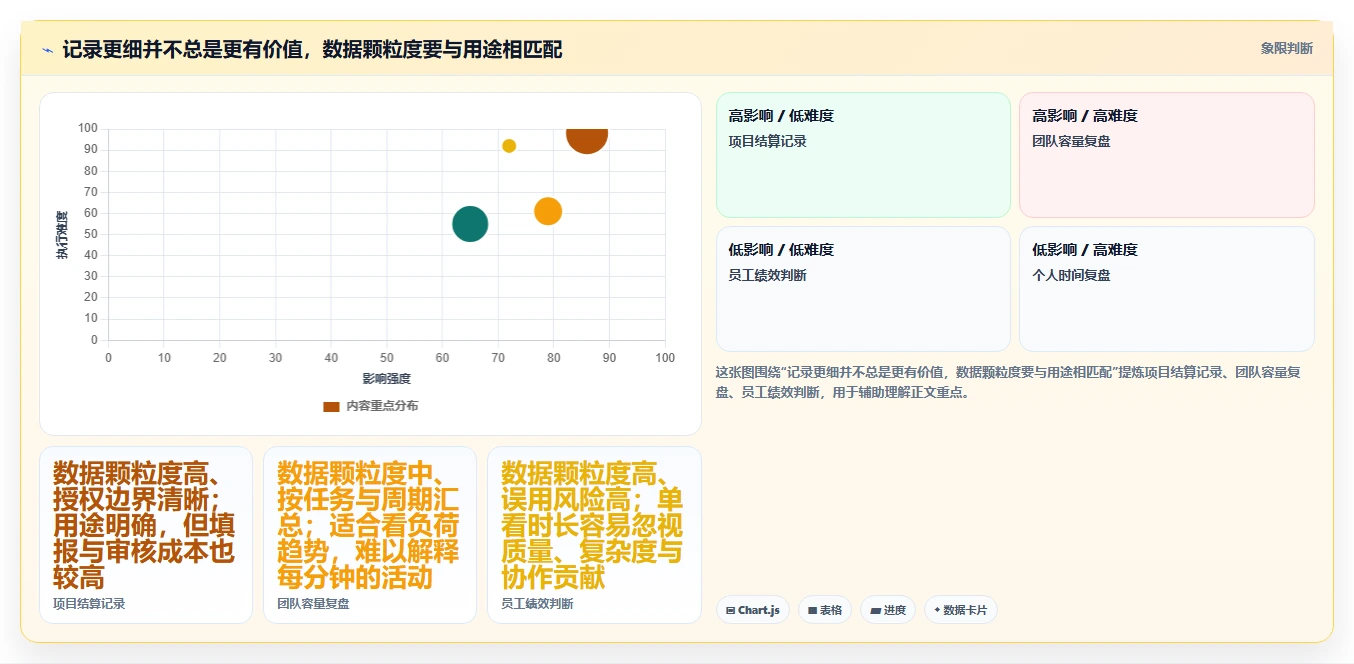Click the Chart.js tag chip
The width and height of the screenshot is (1354, 664).
(753, 610)
